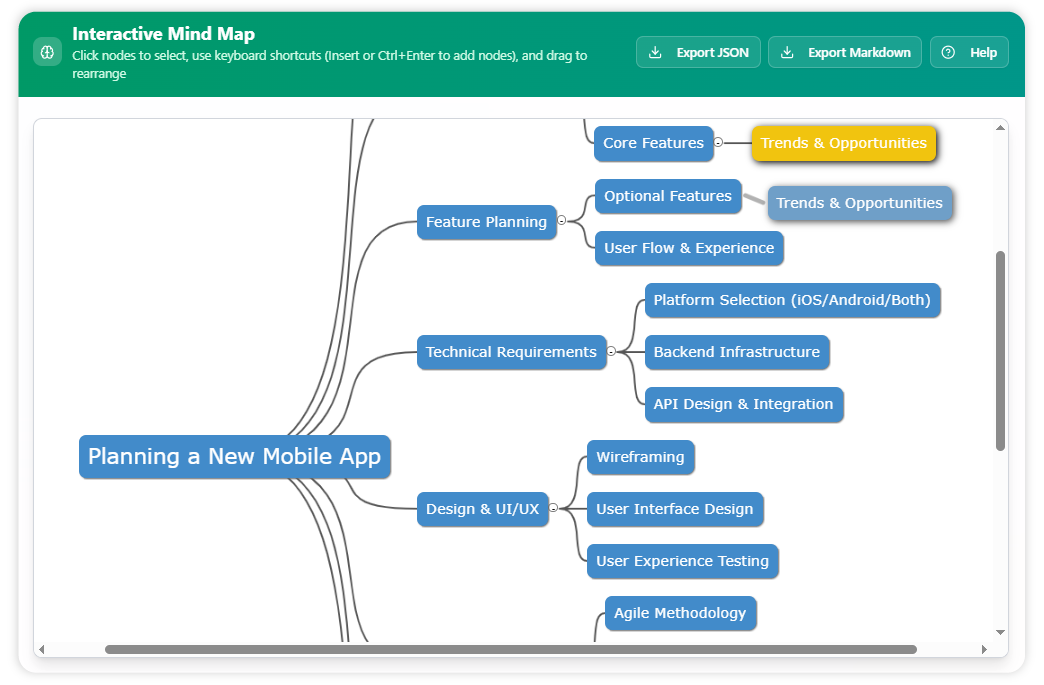Viewport: 1044px width, 685px height.
Task: Select the Agile Methodology node
Action: (x=680, y=613)
